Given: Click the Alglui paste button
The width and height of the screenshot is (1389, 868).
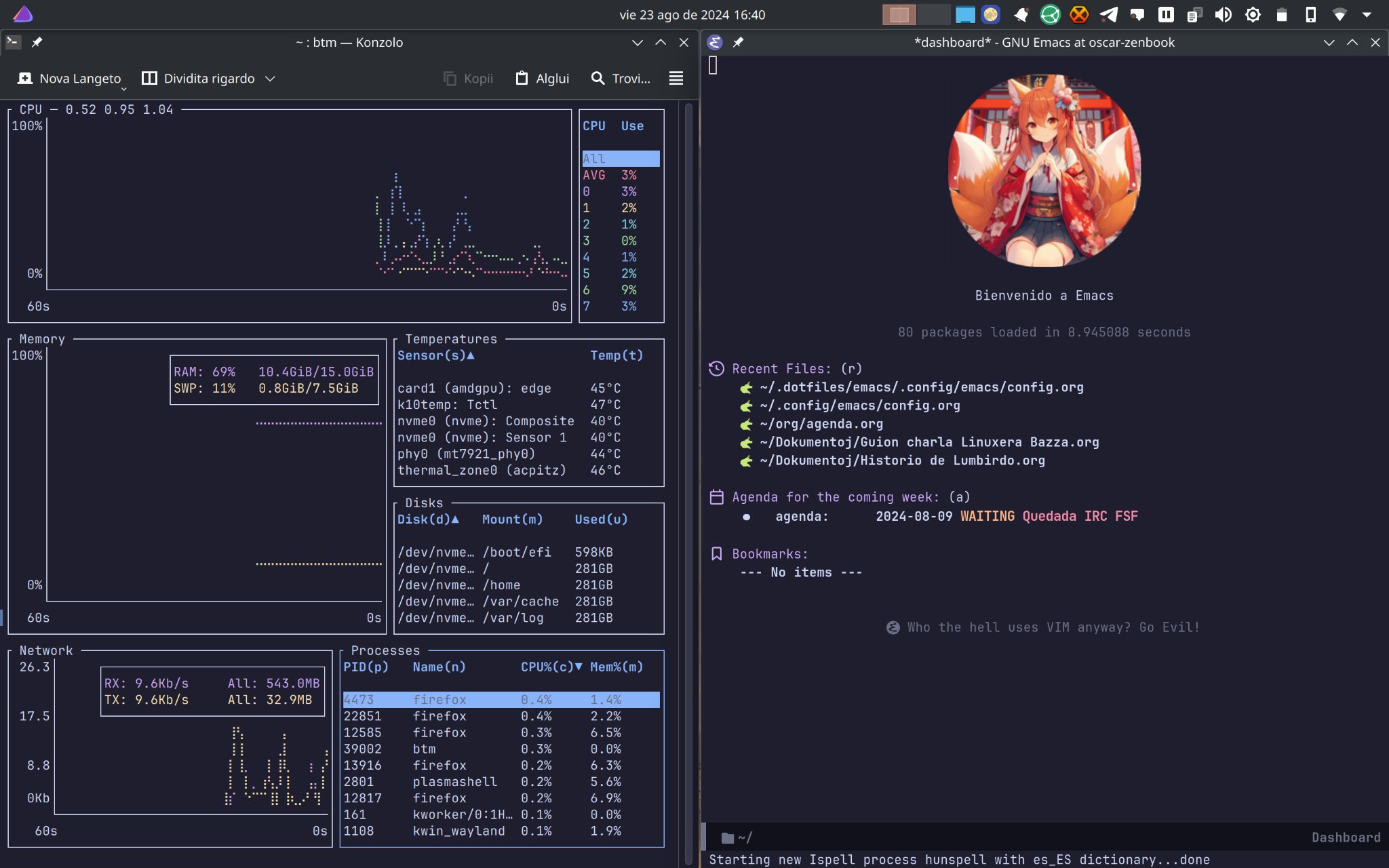Looking at the screenshot, I should coord(543,79).
